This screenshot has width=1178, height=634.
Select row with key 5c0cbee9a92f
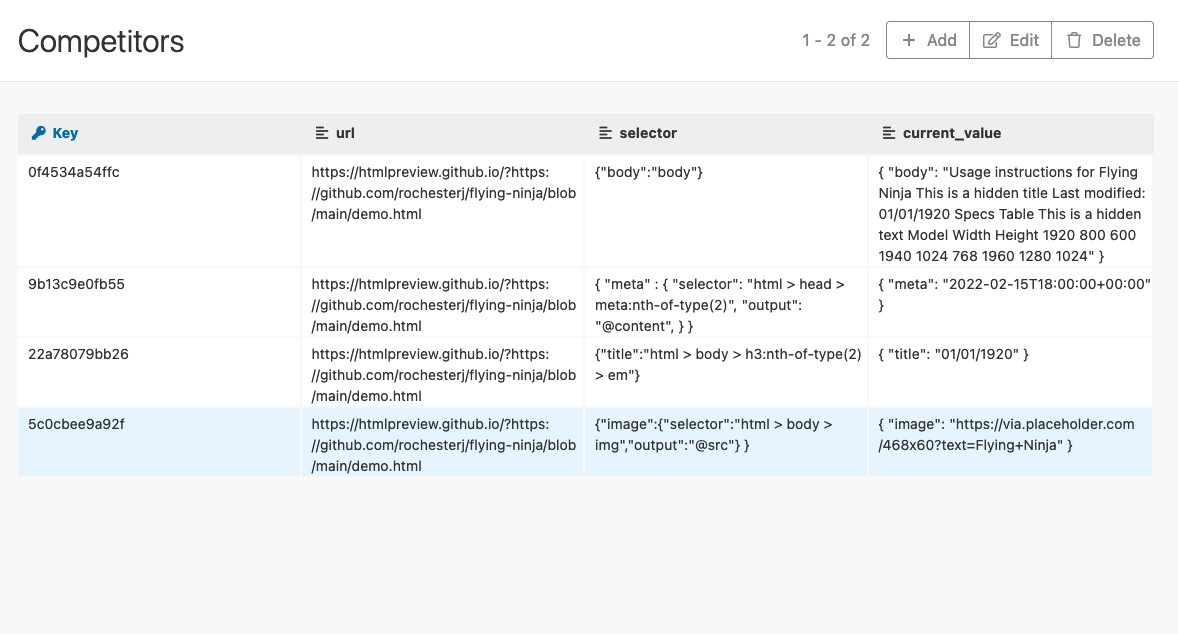(76, 424)
